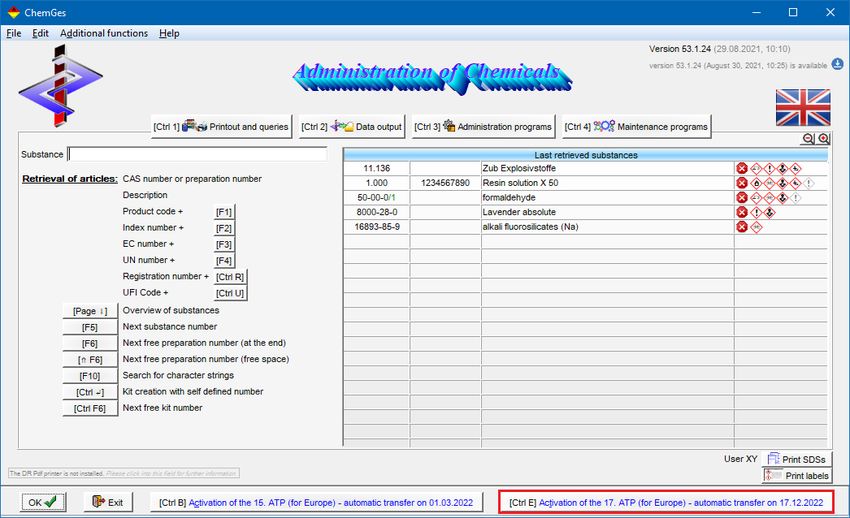Click Ctrl F6 Next free kit number button
This screenshot has width=850, height=518.
90,409
